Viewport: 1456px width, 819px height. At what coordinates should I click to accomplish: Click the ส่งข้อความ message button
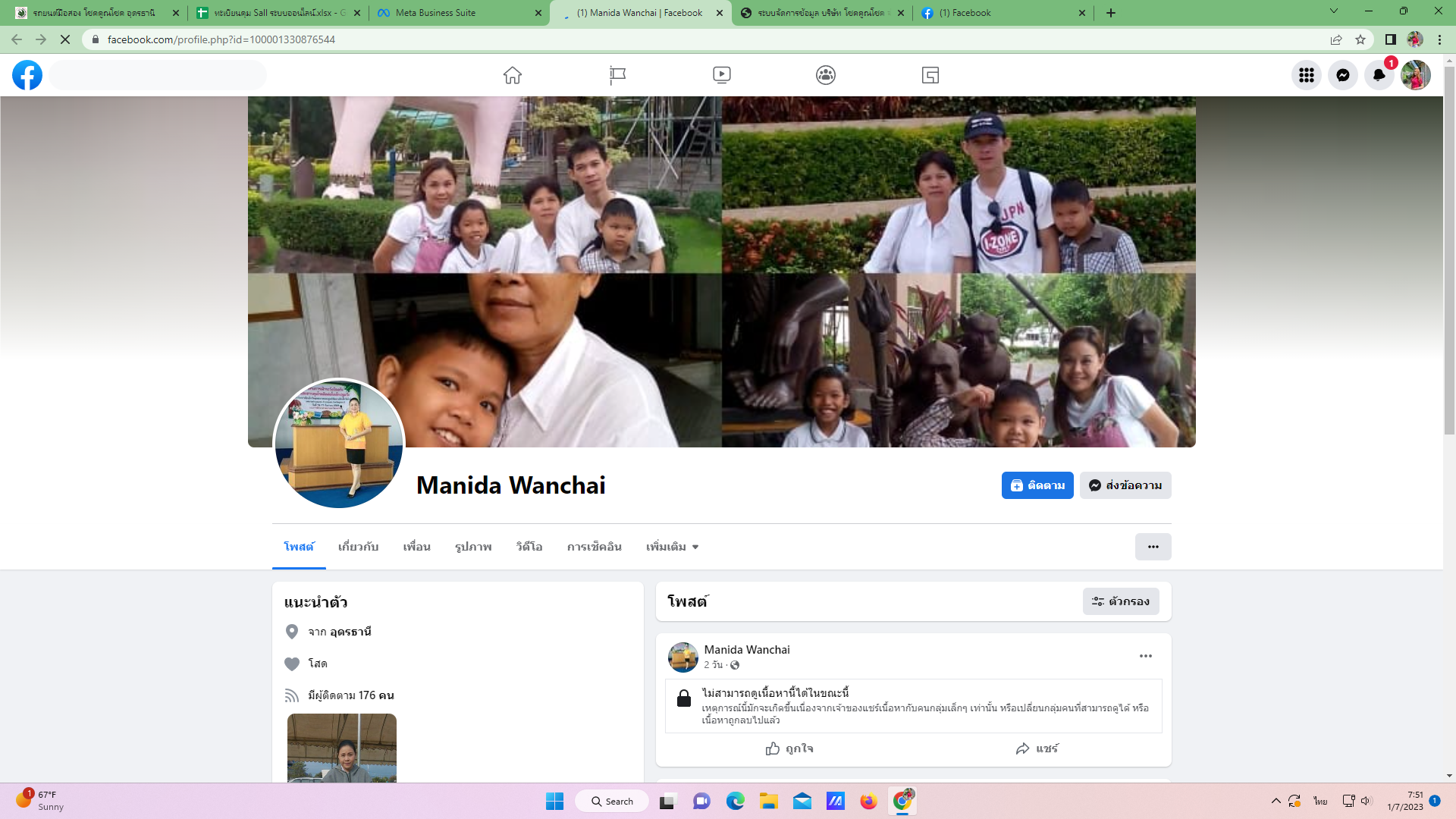coord(1125,485)
